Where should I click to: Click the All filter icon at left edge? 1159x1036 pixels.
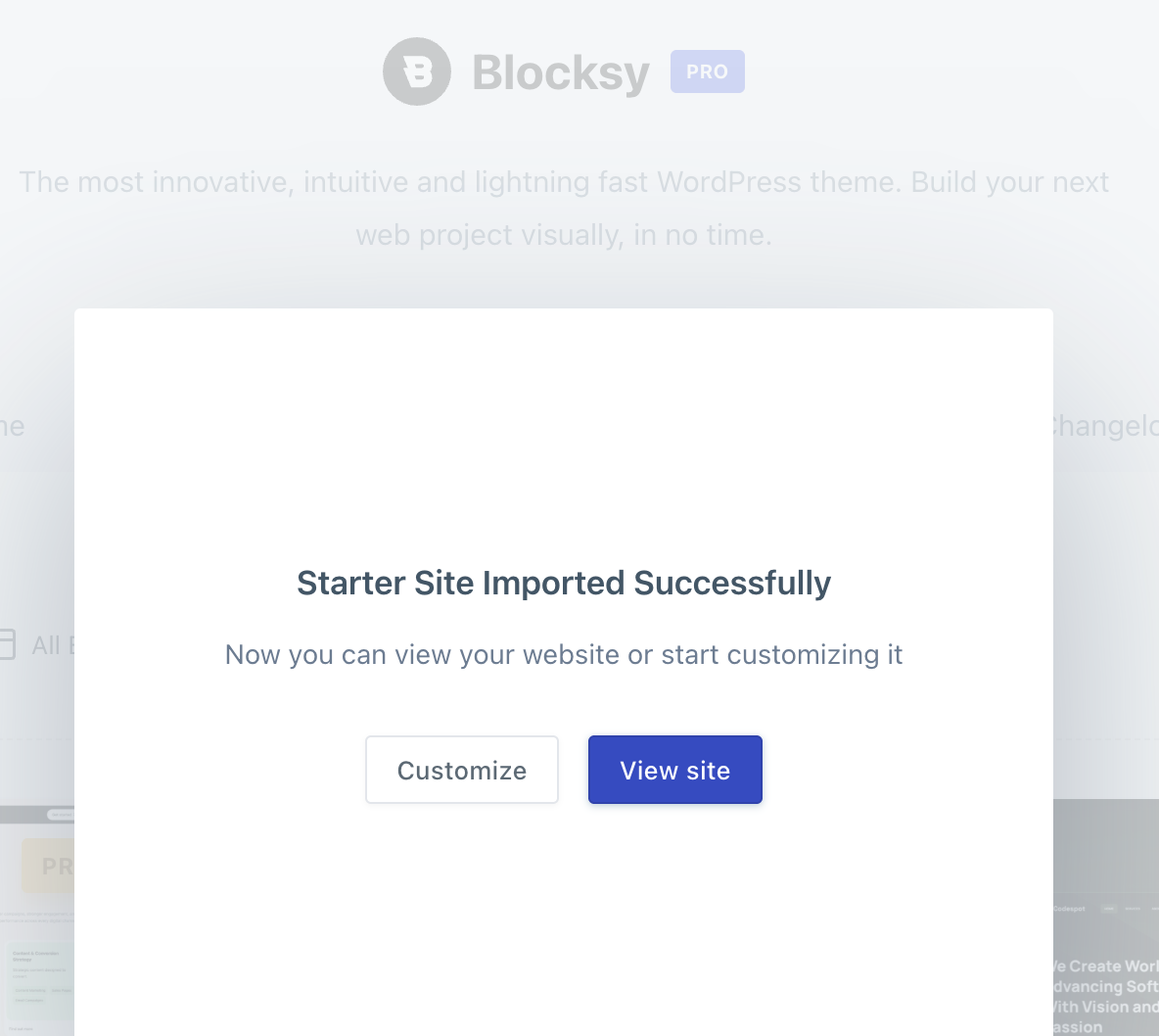tap(8, 644)
